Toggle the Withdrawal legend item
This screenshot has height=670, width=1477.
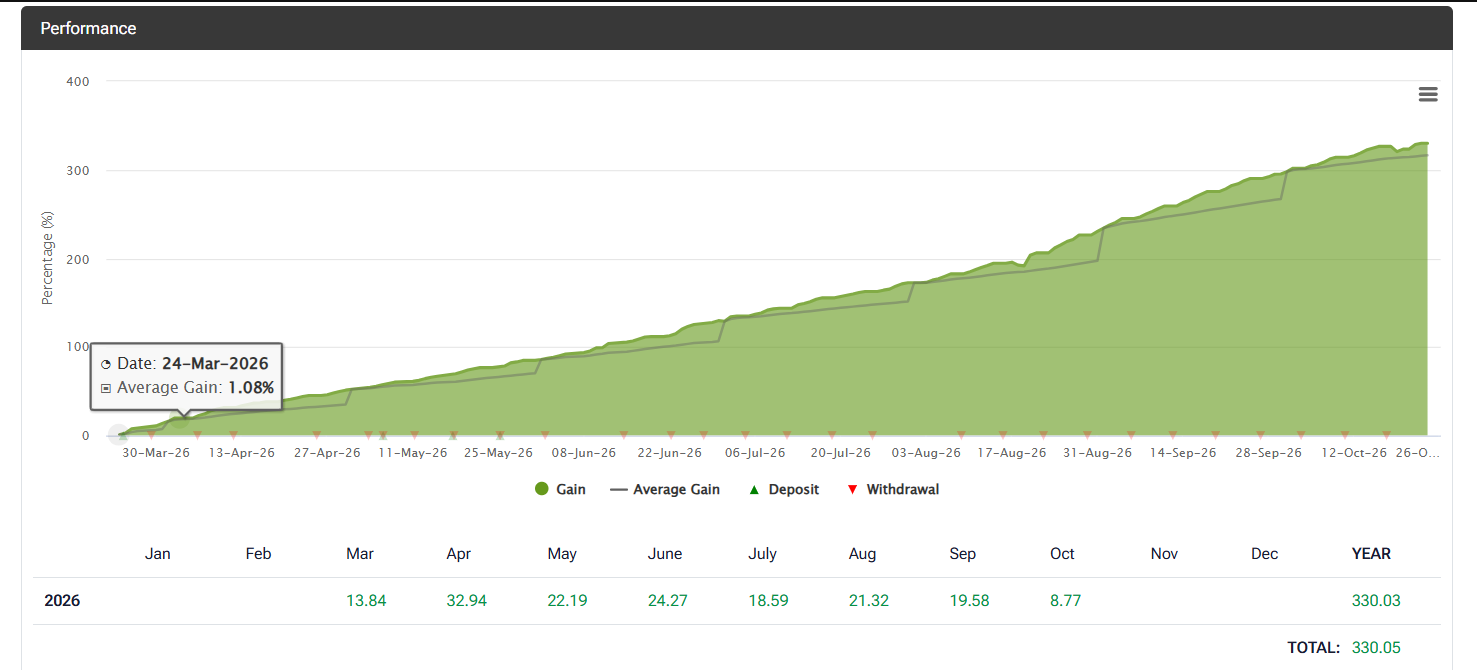point(893,490)
